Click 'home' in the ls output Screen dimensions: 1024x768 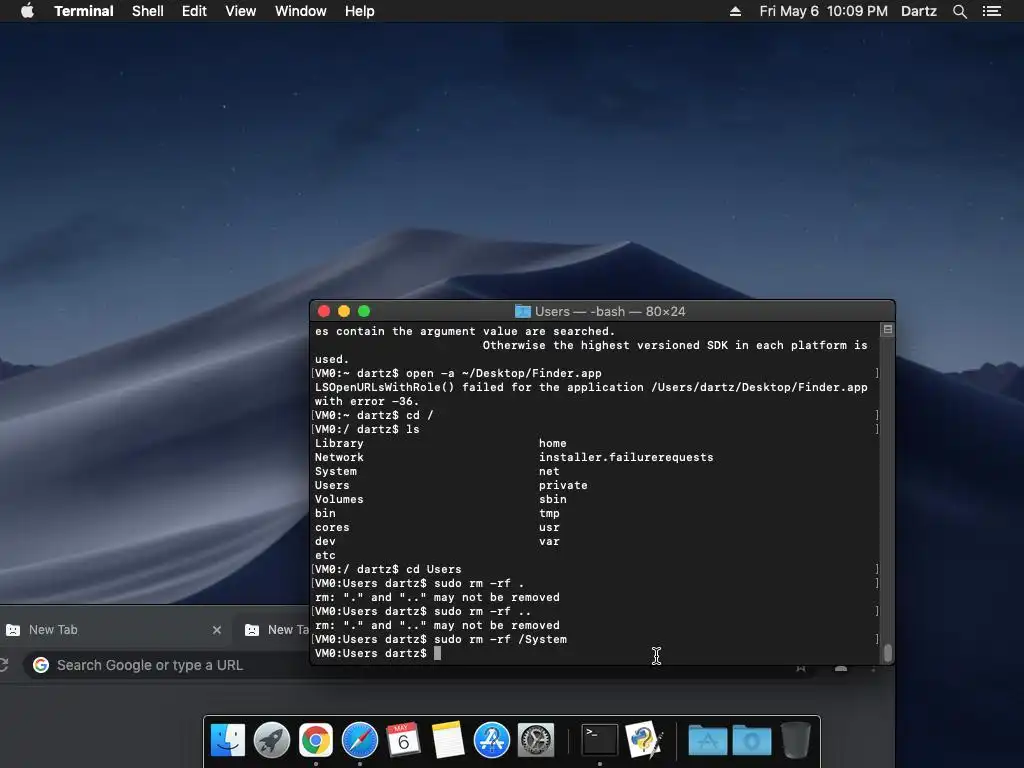click(x=552, y=443)
